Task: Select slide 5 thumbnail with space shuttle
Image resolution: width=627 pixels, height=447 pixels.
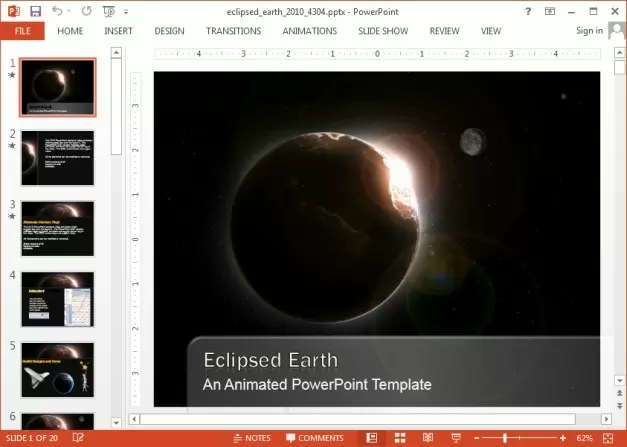Action: click(58, 369)
